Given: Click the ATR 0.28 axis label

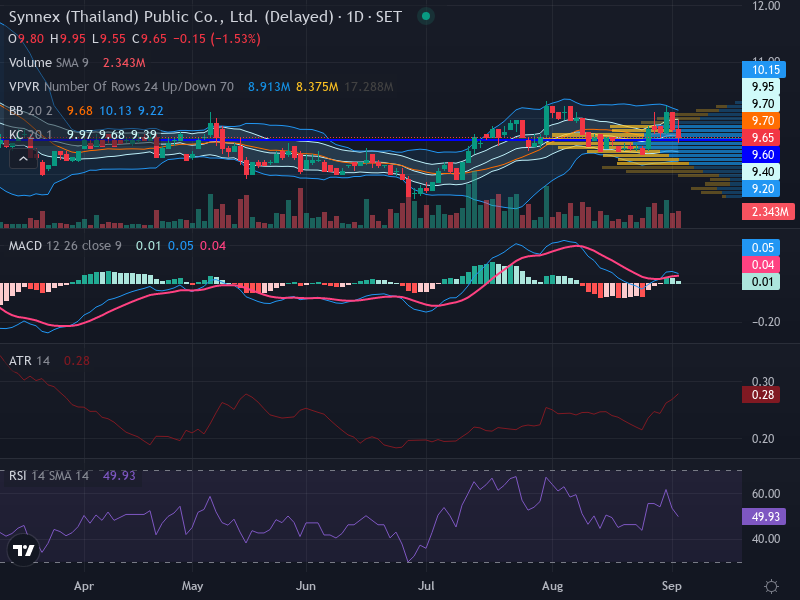Looking at the screenshot, I should 761,395.
